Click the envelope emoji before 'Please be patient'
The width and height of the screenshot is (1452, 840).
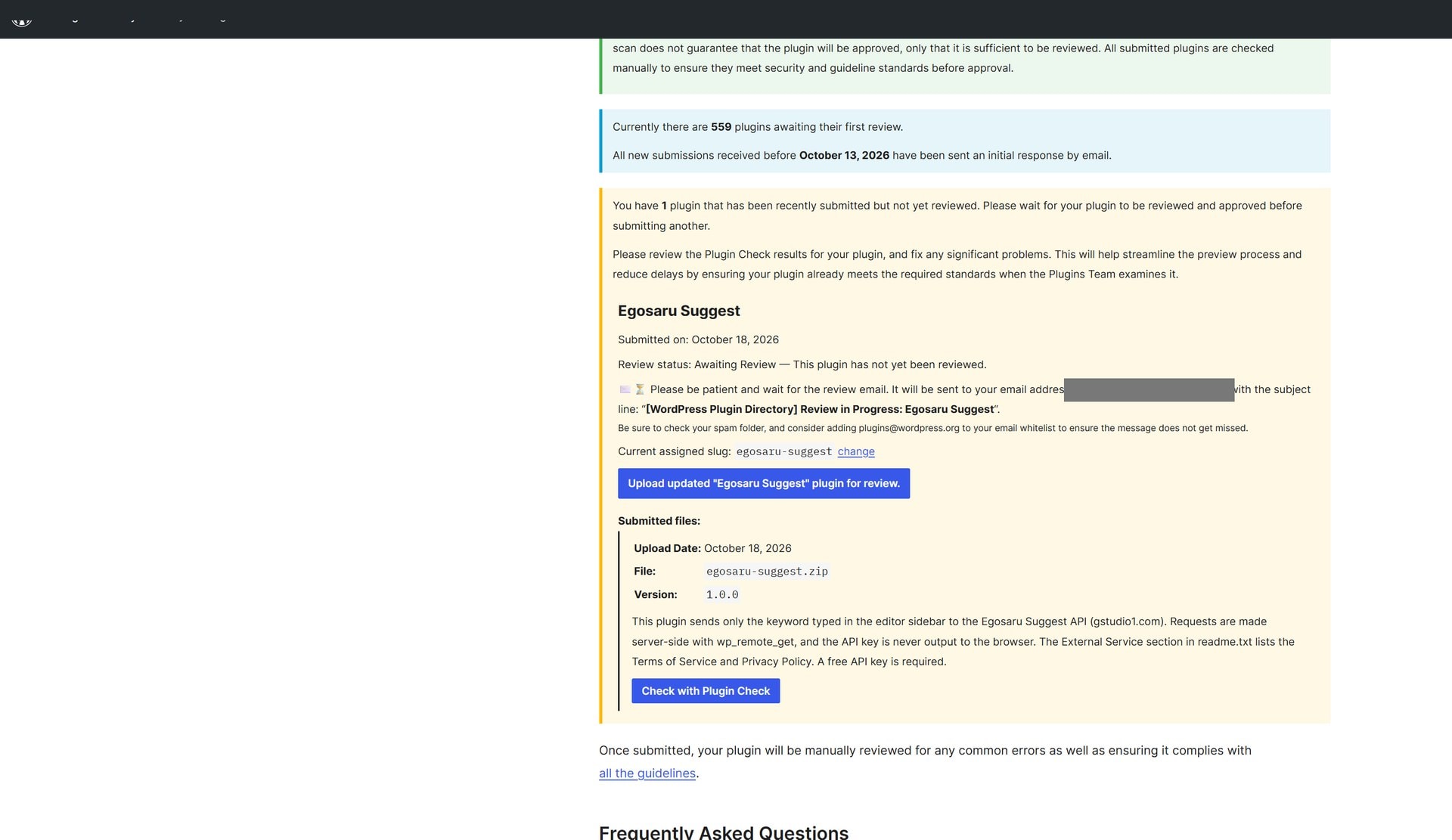[625, 389]
